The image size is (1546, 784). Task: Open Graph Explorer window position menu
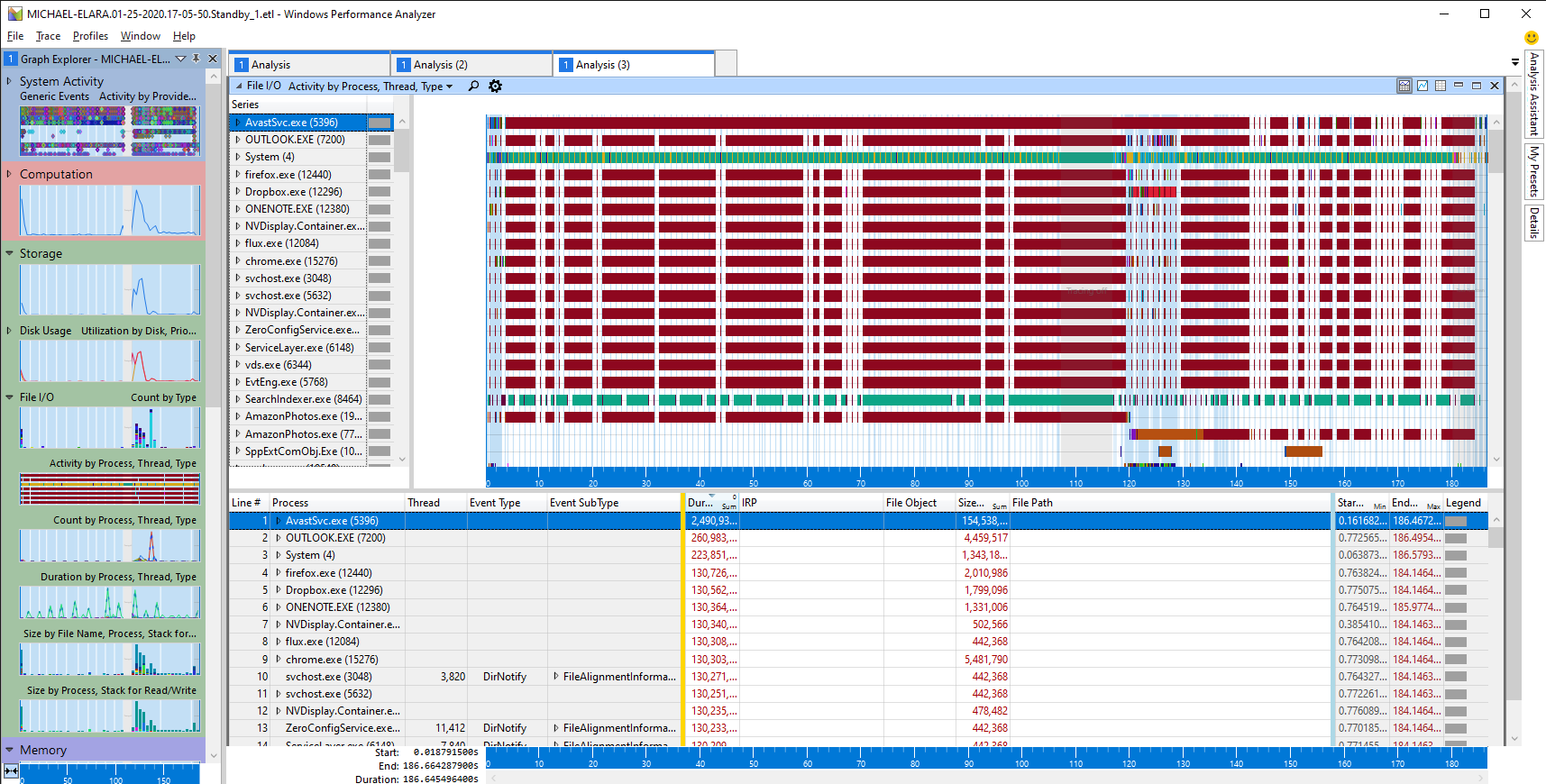(180, 59)
